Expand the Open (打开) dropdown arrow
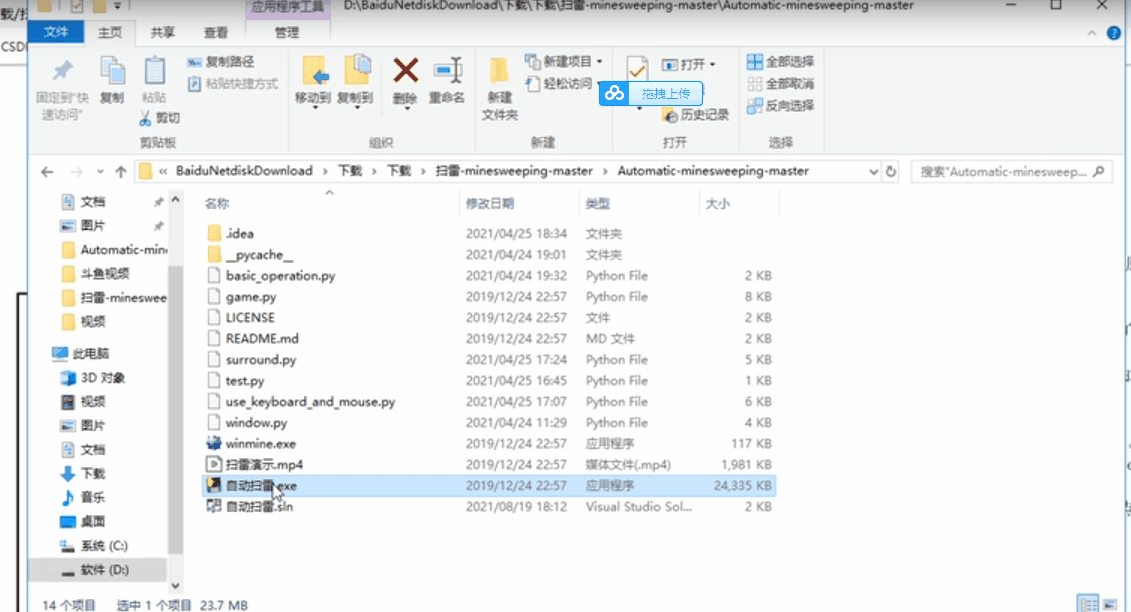The image size is (1131, 612). (712, 65)
